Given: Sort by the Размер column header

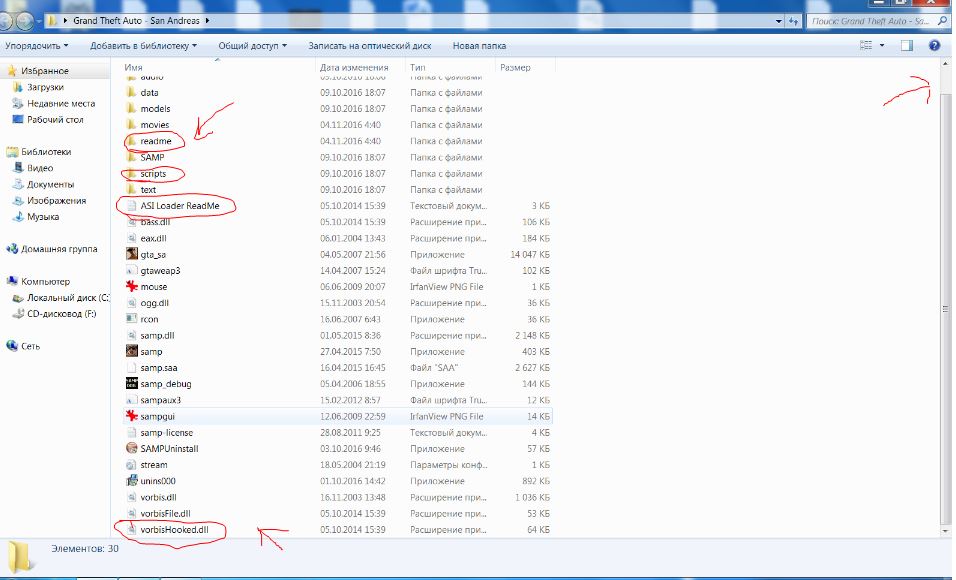Looking at the screenshot, I should (x=515, y=68).
